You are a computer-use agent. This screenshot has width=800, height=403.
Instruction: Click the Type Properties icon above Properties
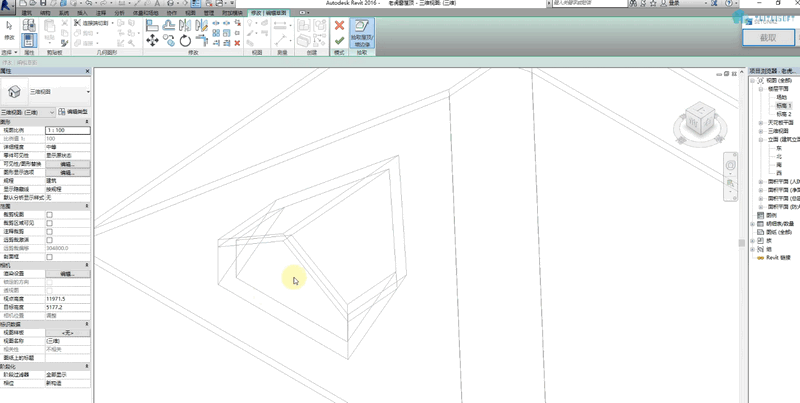click(x=29, y=26)
